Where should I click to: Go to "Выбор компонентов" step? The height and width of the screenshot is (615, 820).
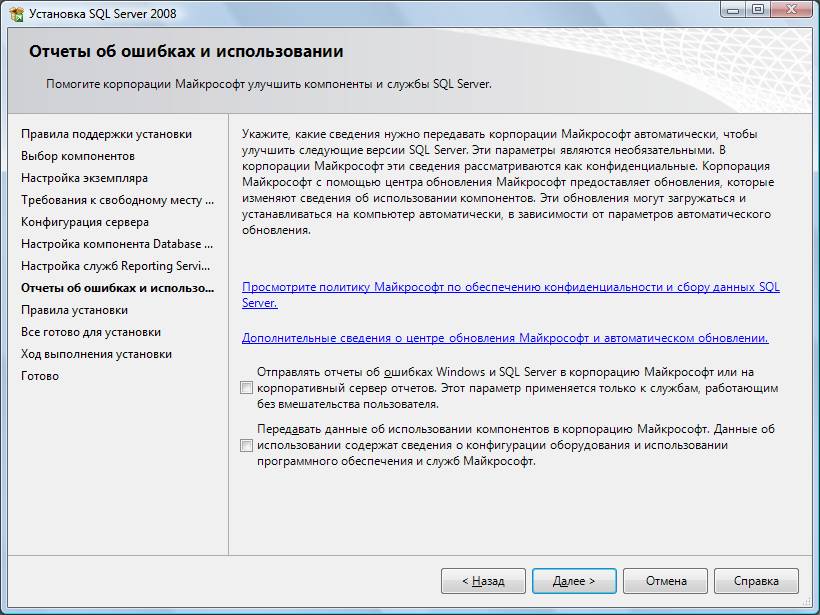[x=78, y=156]
